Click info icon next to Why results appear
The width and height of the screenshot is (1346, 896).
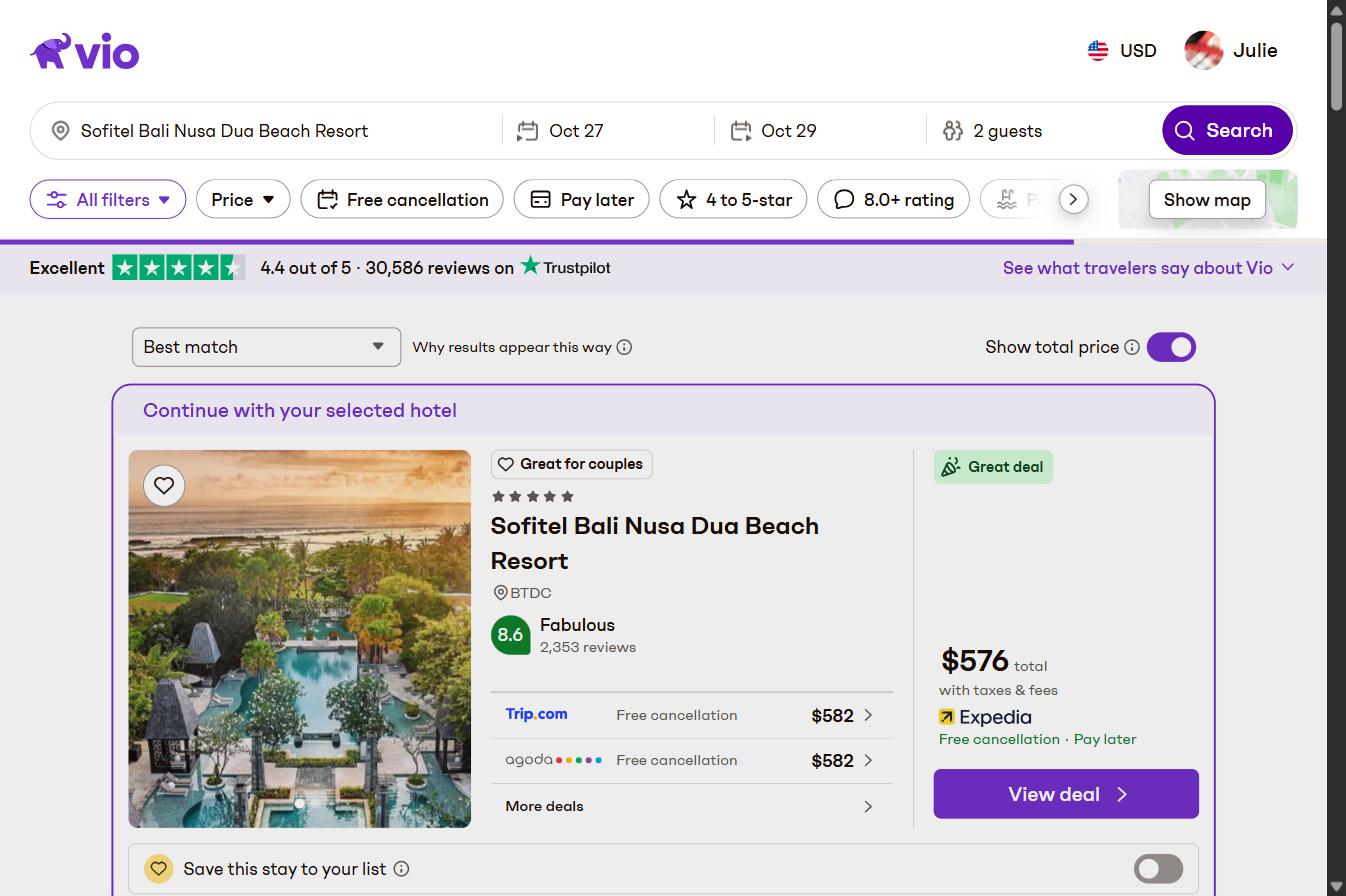tap(624, 347)
